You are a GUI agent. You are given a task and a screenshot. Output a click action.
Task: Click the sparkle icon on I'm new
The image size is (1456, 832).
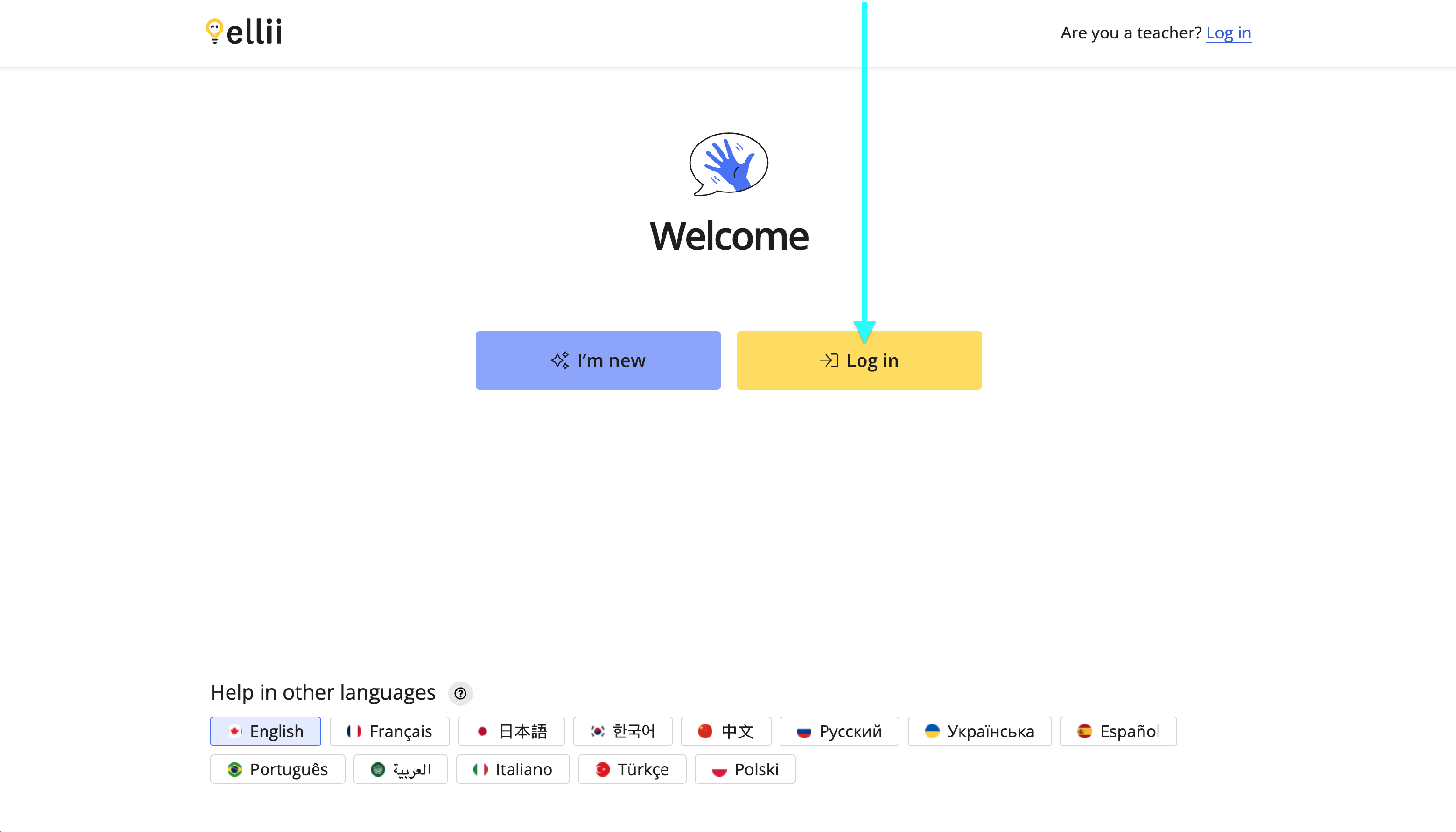pyautogui.click(x=560, y=360)
